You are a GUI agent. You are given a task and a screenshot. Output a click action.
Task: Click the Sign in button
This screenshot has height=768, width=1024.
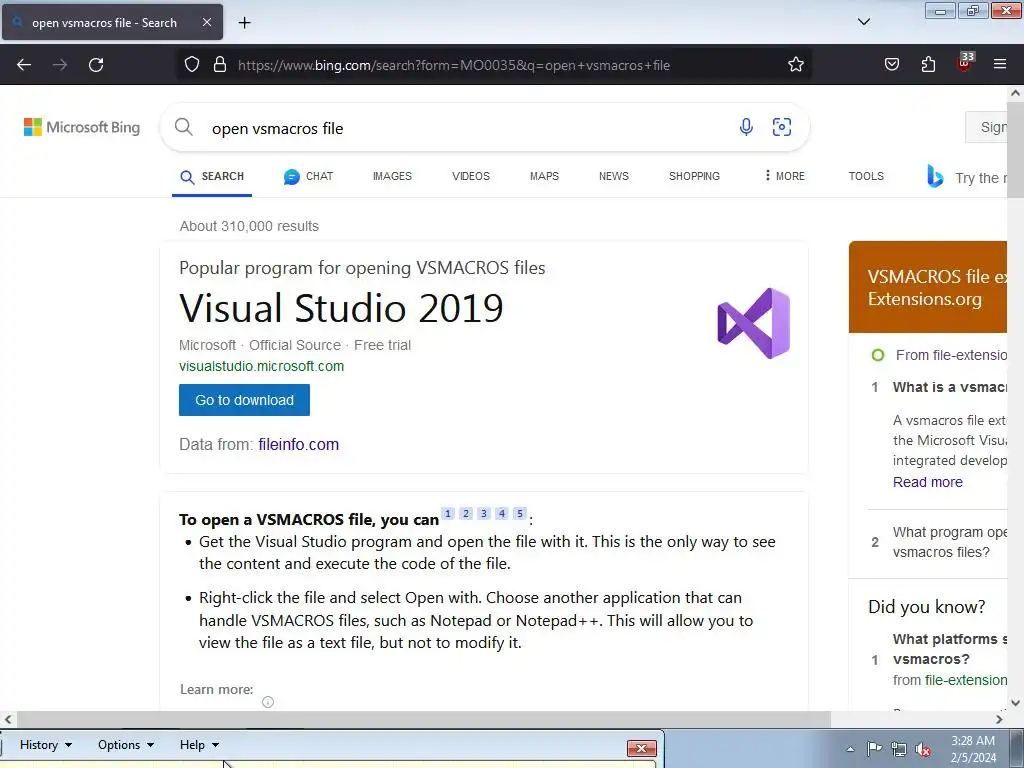(x=987, y=127)
